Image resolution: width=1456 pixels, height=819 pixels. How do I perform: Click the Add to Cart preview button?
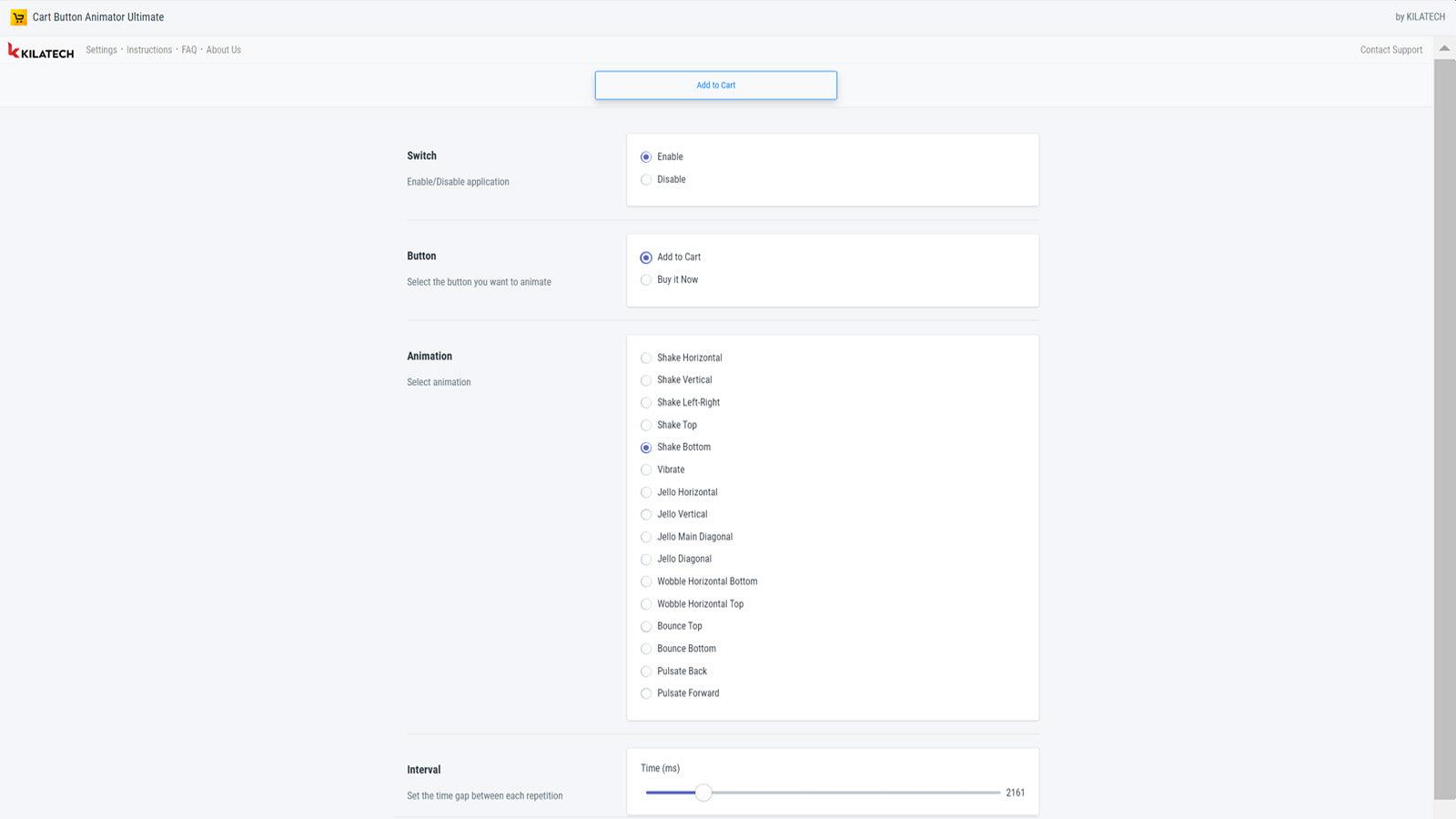tap(715, 86)
